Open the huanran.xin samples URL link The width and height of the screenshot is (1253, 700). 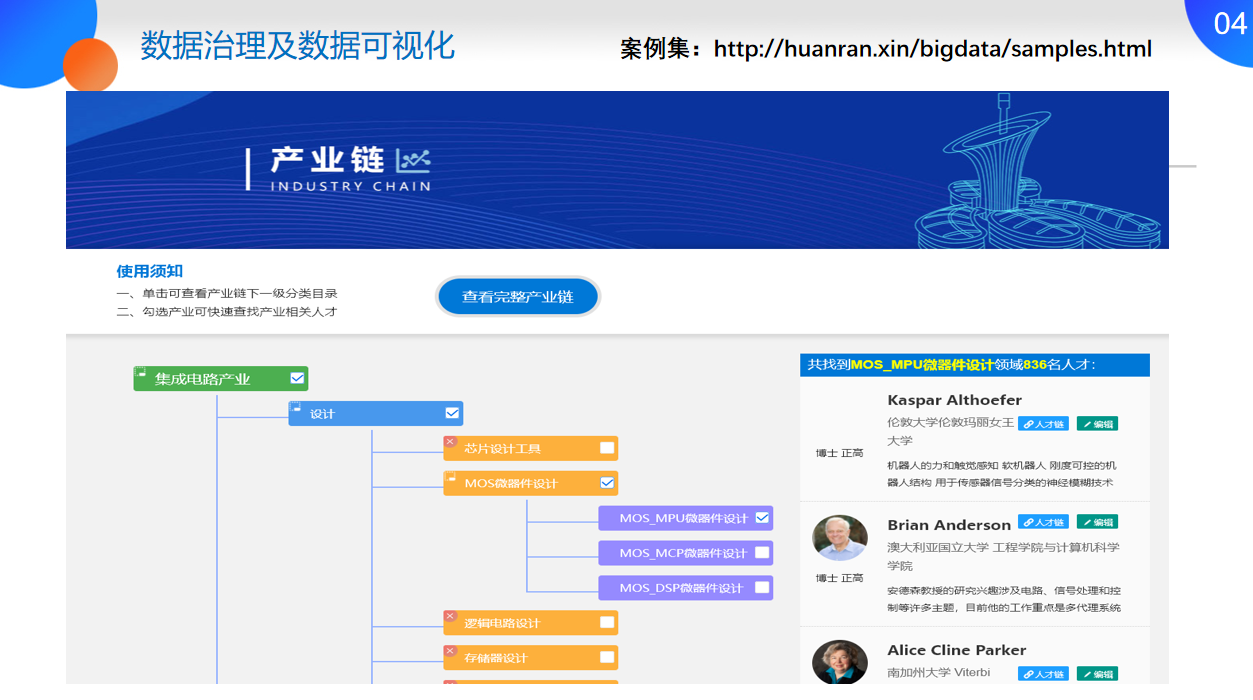tap(932, 49)
